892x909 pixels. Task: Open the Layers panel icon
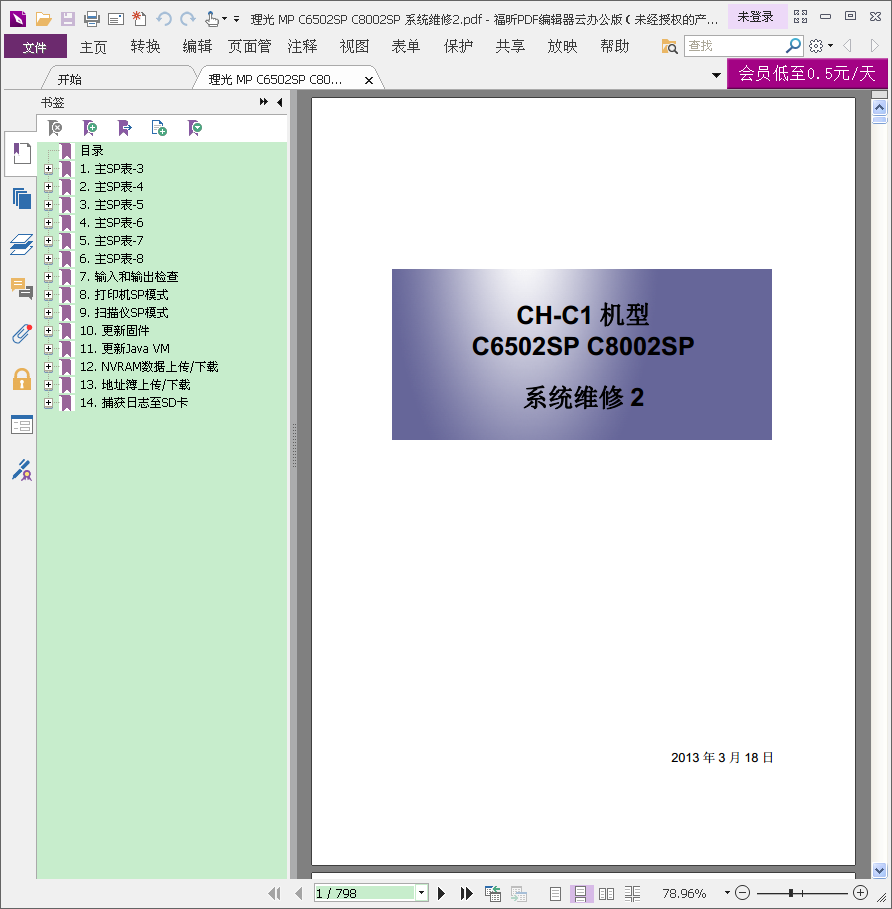click(22, 244)
